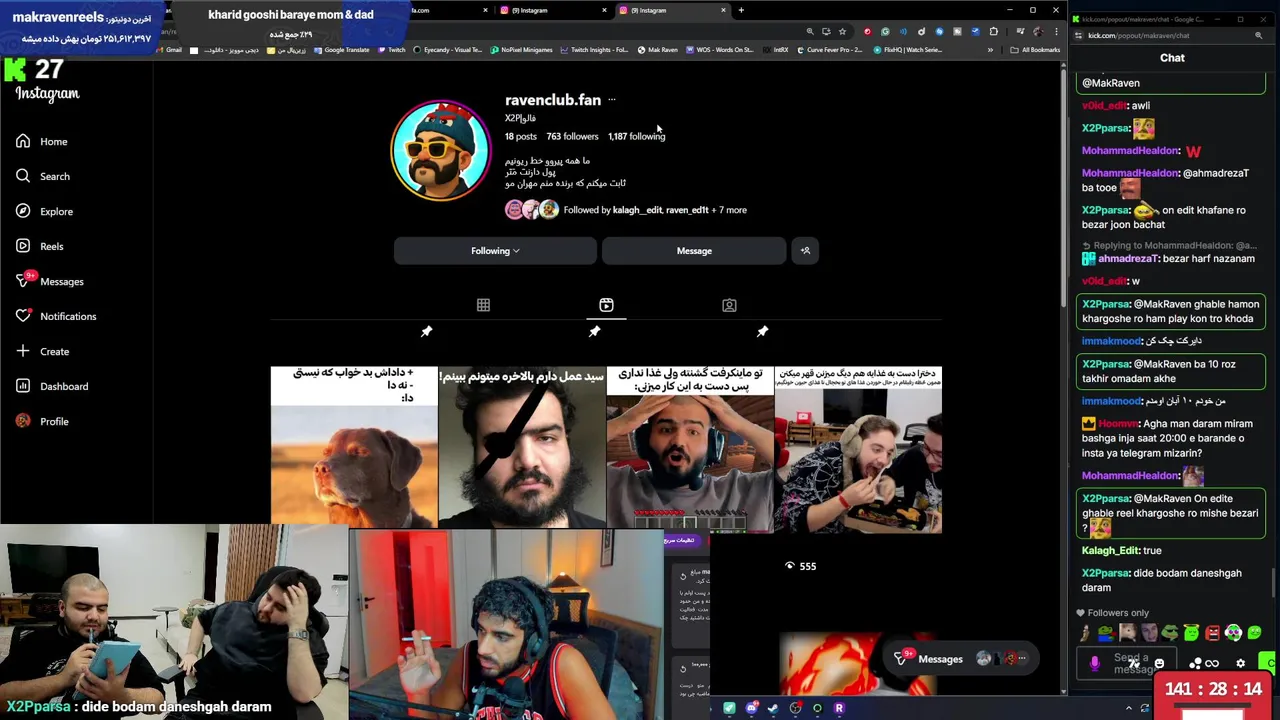Click immakmood username above Hoonwe message
This screenshot has height=720, width=1280.
point(1110,401)
